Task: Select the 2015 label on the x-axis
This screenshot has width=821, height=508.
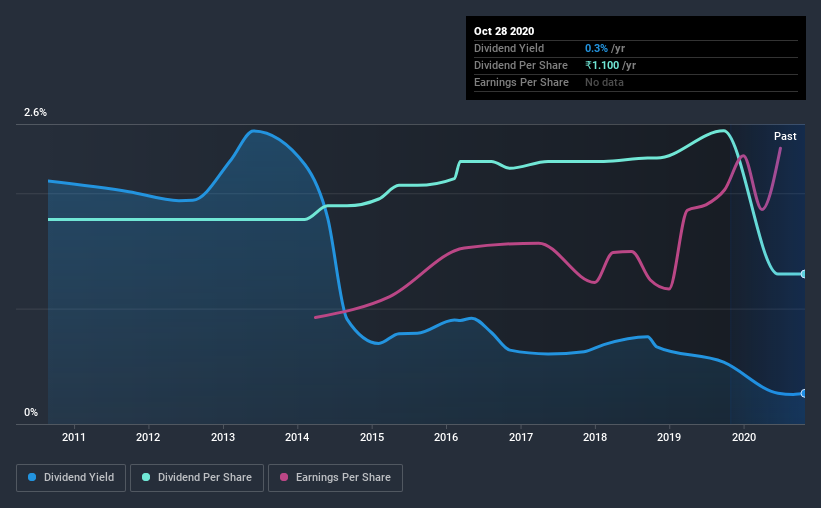Action: 372,437
